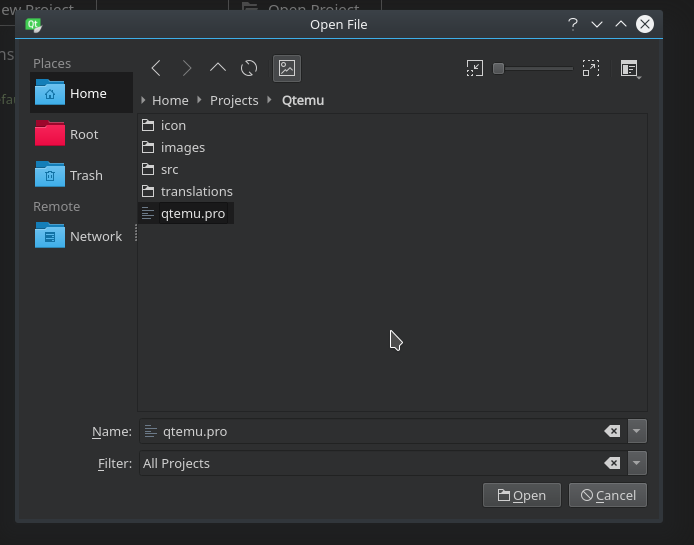Go forward with the Forward arrow
The image size is (694, 545).
pos(187,68)
